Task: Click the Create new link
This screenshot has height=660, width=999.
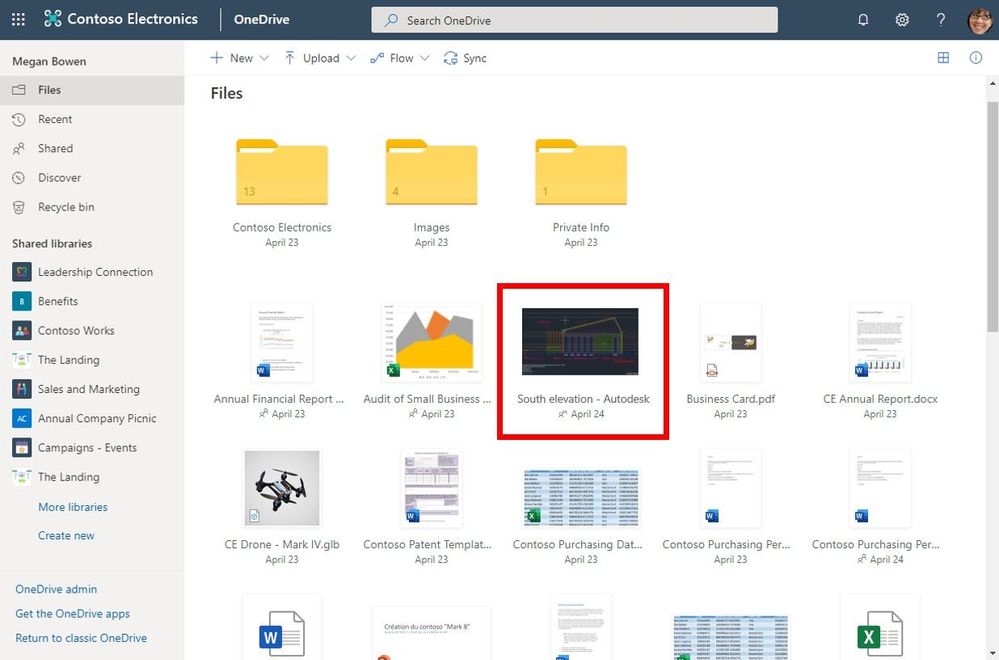Action: point(66,536)
